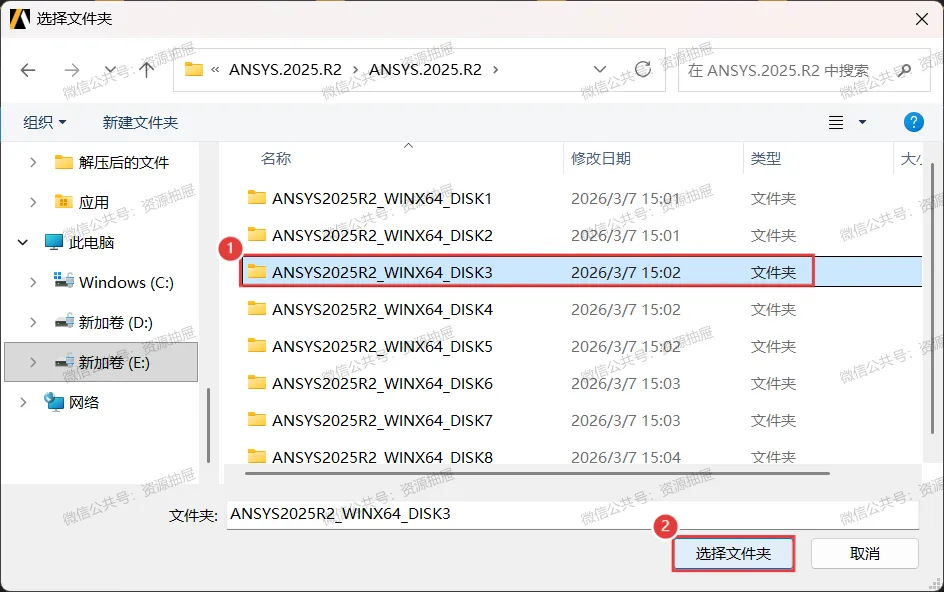This screenshot has width=944, height=592.
Task: Expand Windows (C:) drive node
Action: [33, 282]
